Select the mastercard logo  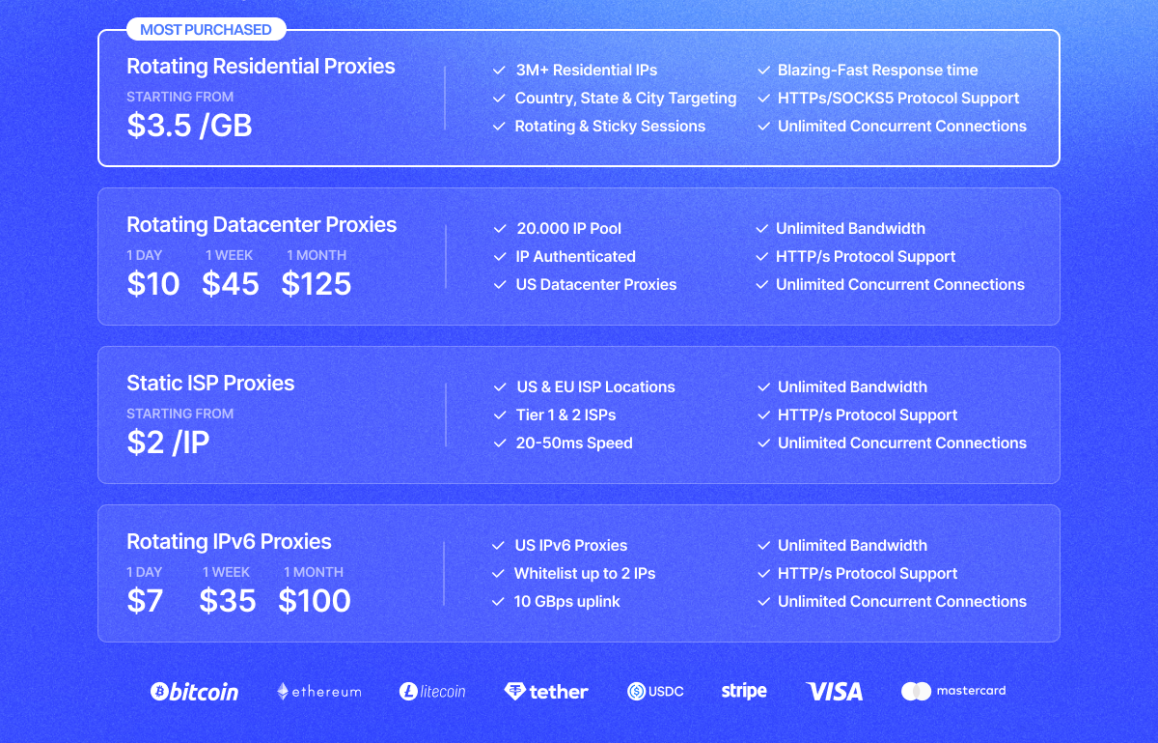(x=953, y=691)
